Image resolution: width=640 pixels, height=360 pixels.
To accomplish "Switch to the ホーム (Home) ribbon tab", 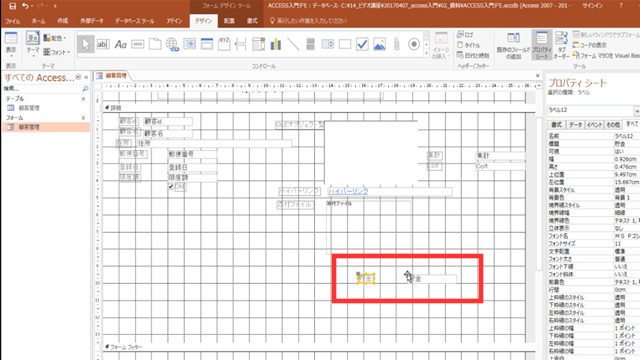I will pyautogui.click(x=38, y=21).
